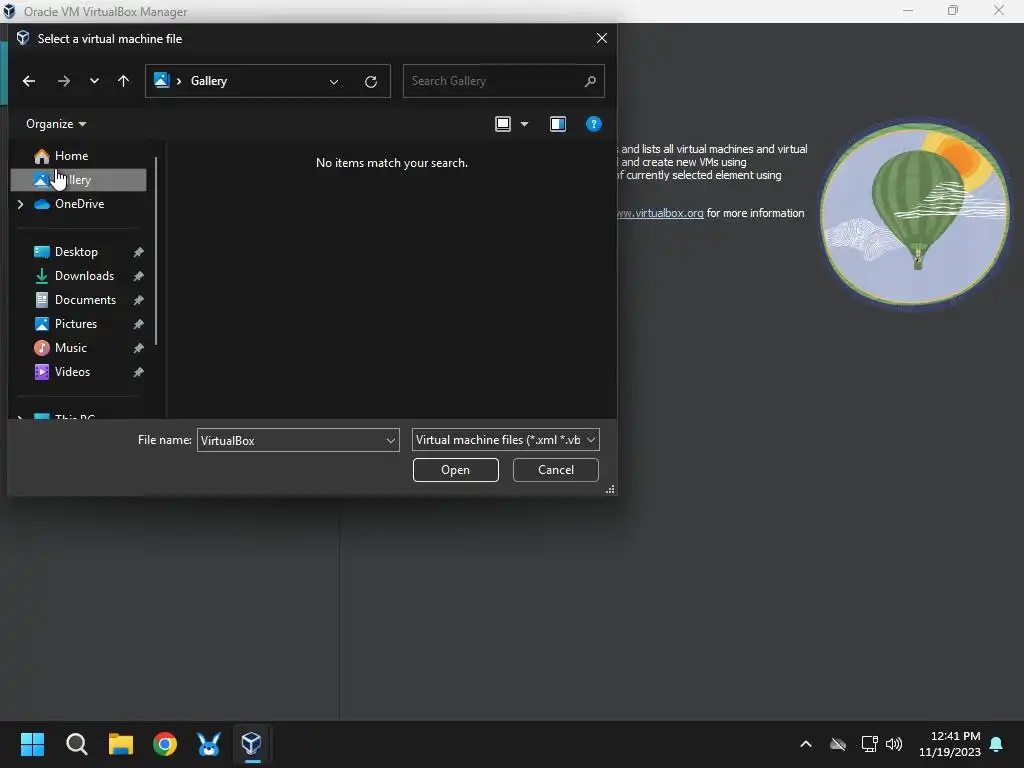Image resolution: width=1024 pixels, height=768 pixels.
Task: Open the Windows Start menu
Action: (32, 744)
